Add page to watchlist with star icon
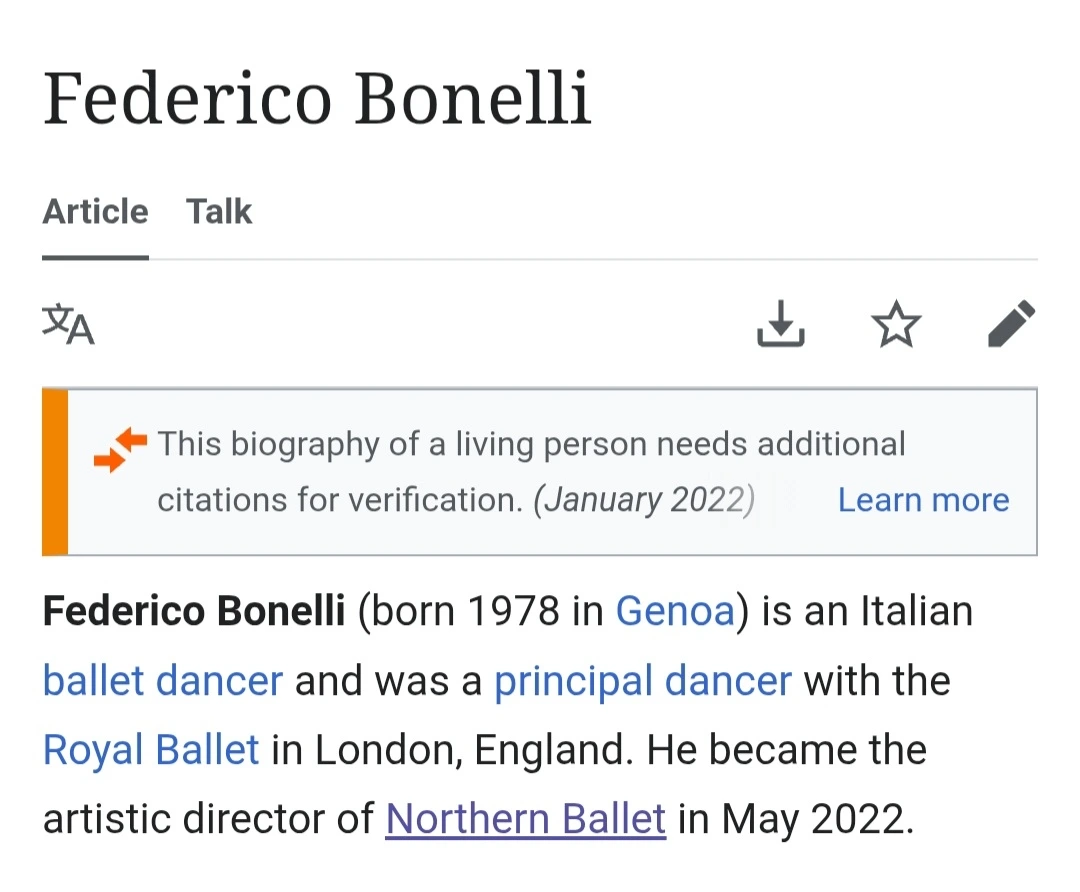 pos(895,325)
